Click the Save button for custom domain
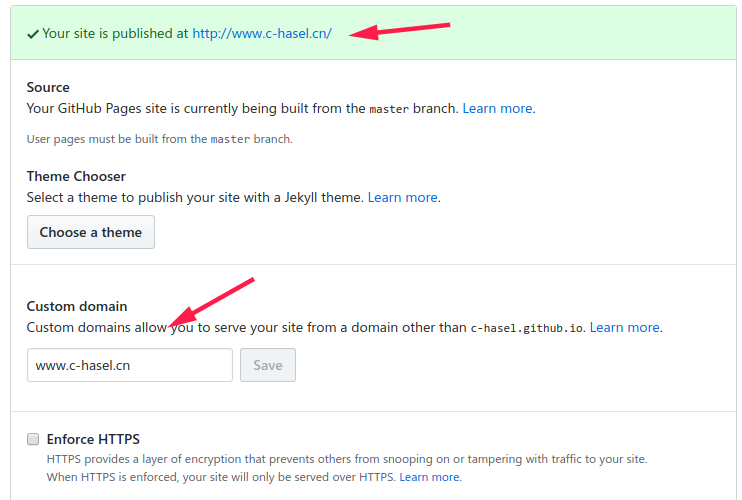The image size is (742, 500). pos(268,365)
